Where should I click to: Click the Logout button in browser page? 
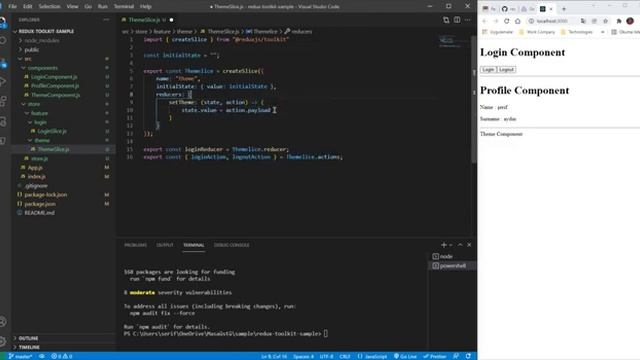506,69
